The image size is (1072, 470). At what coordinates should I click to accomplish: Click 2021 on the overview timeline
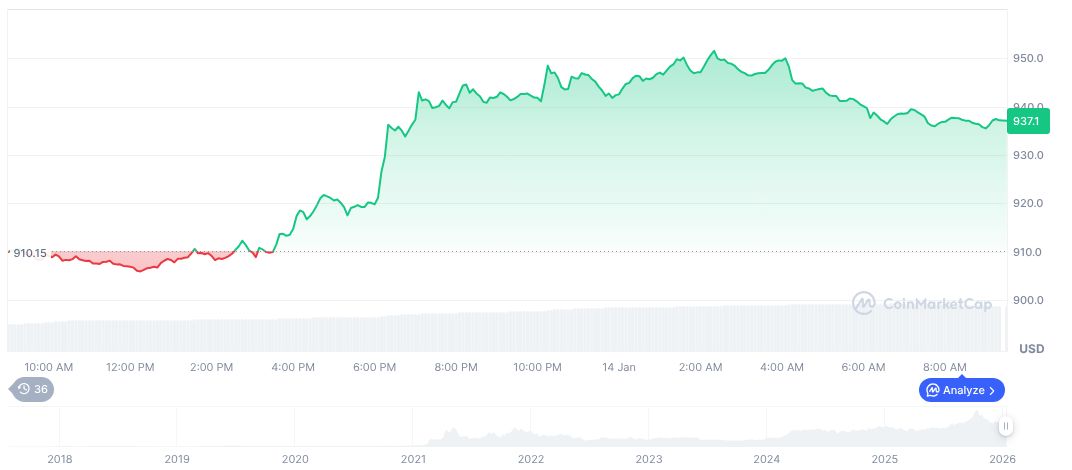click(413, 459)
